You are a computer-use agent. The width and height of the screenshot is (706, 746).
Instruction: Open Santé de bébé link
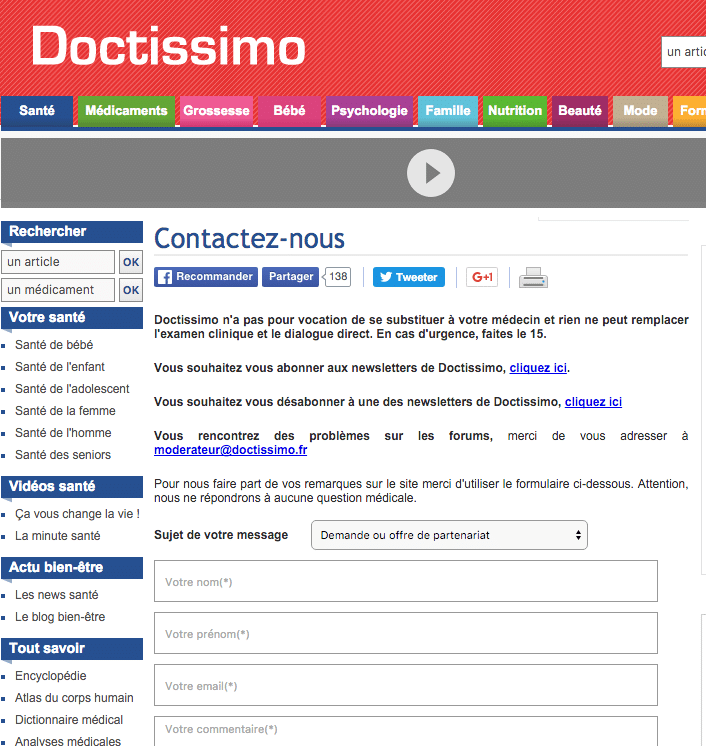54,345
